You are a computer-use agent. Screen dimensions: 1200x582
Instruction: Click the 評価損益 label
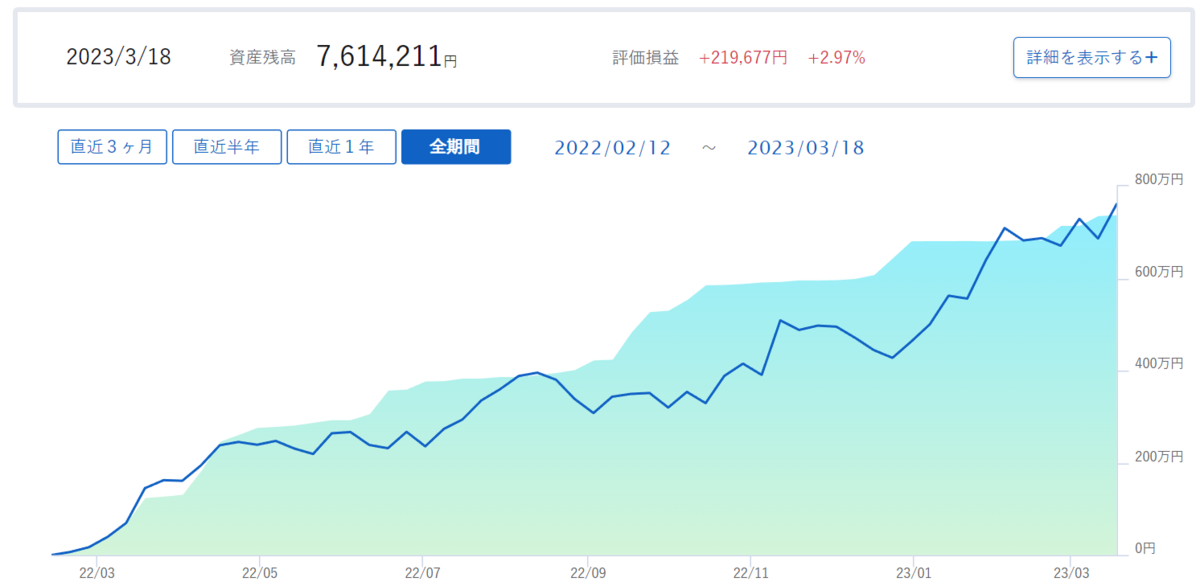tap(645, 58)
